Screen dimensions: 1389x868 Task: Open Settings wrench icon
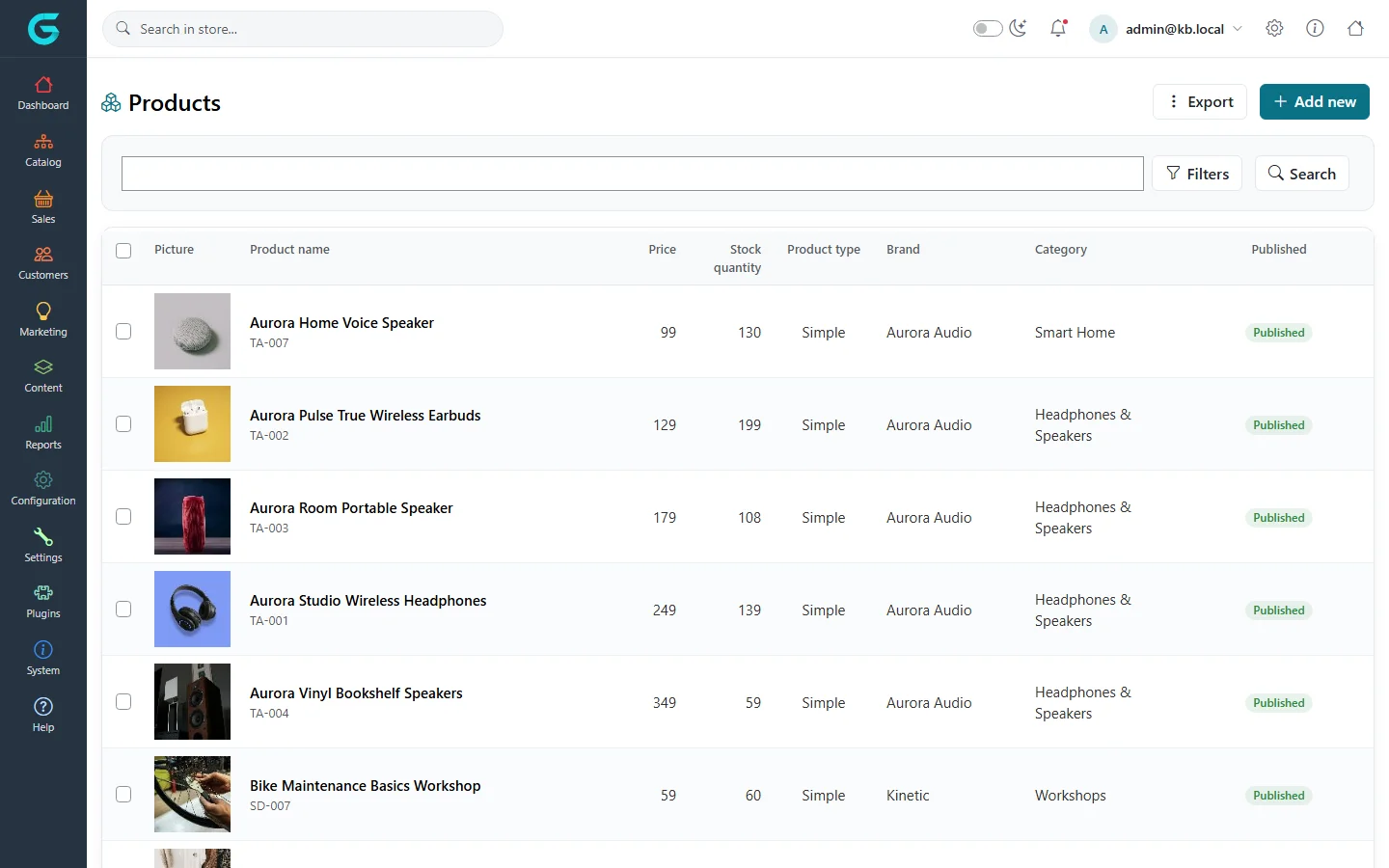[43, 536]
